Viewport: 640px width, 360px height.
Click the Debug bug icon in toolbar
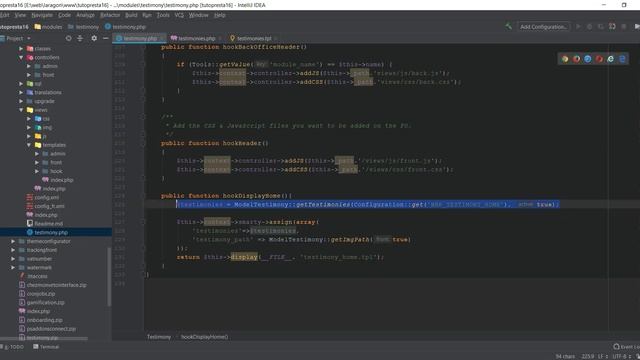pyautogui.click(x=589, y=27)
